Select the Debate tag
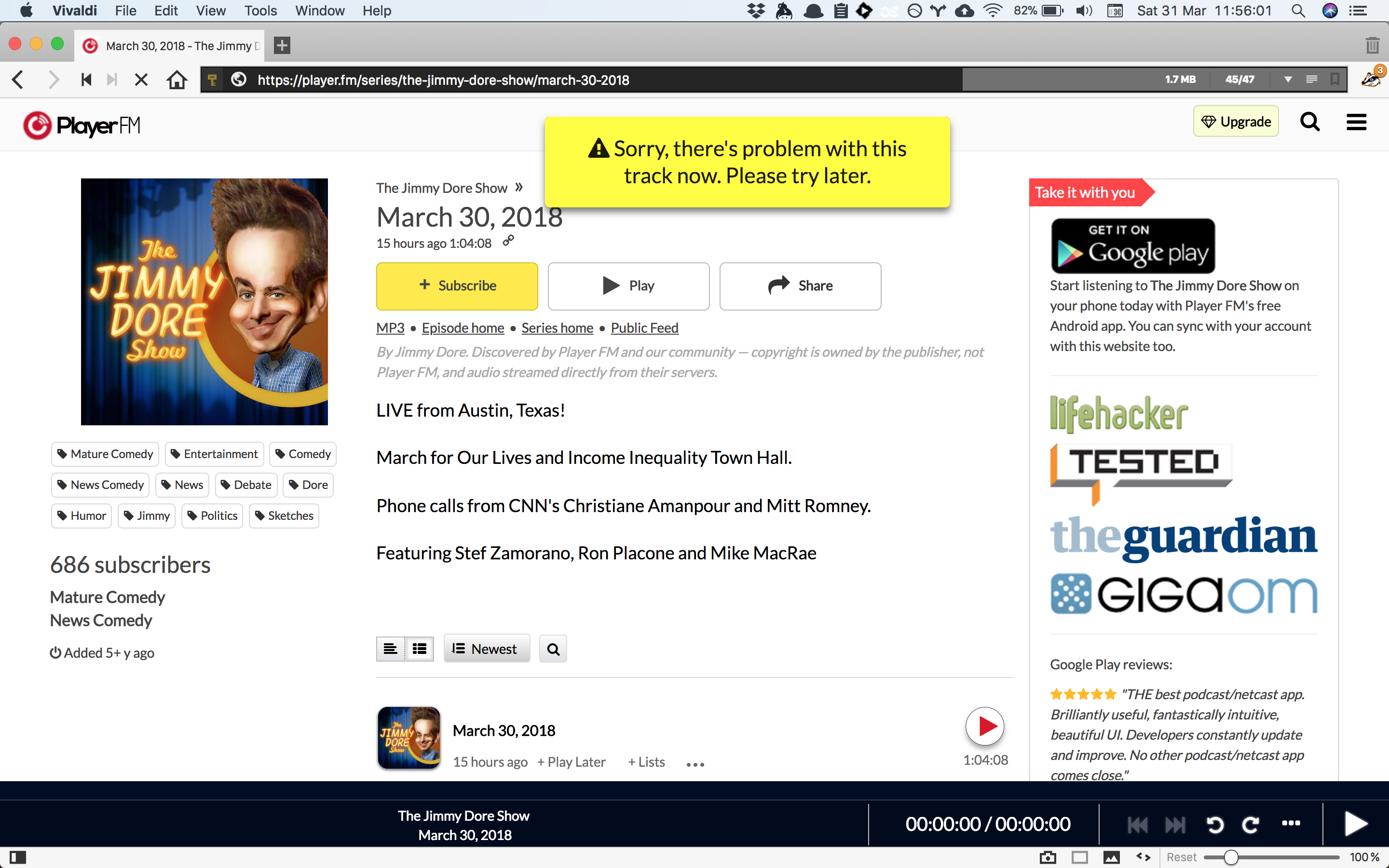Screen dimensions: 1389x868 pyautogui.click(x=246, y=485)
